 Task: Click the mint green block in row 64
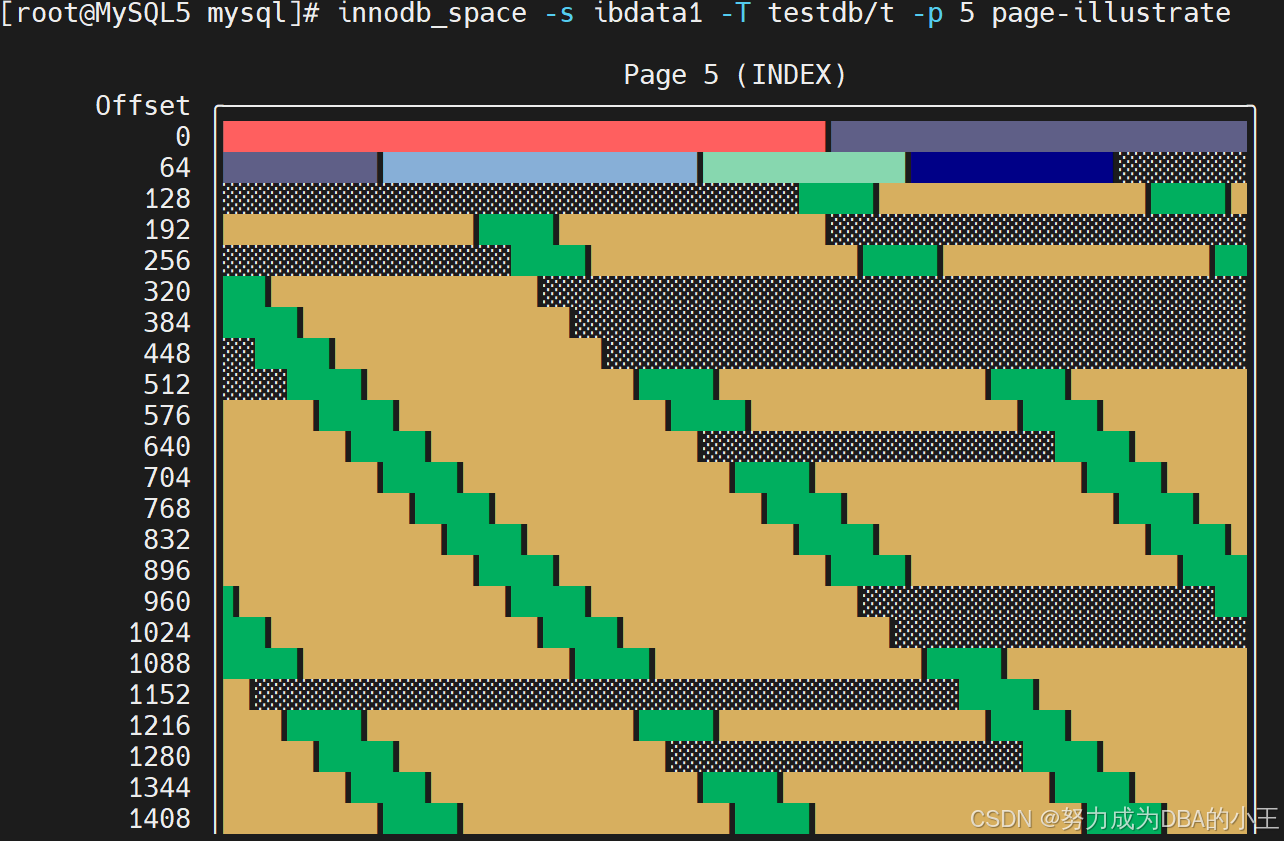(804, 168)
